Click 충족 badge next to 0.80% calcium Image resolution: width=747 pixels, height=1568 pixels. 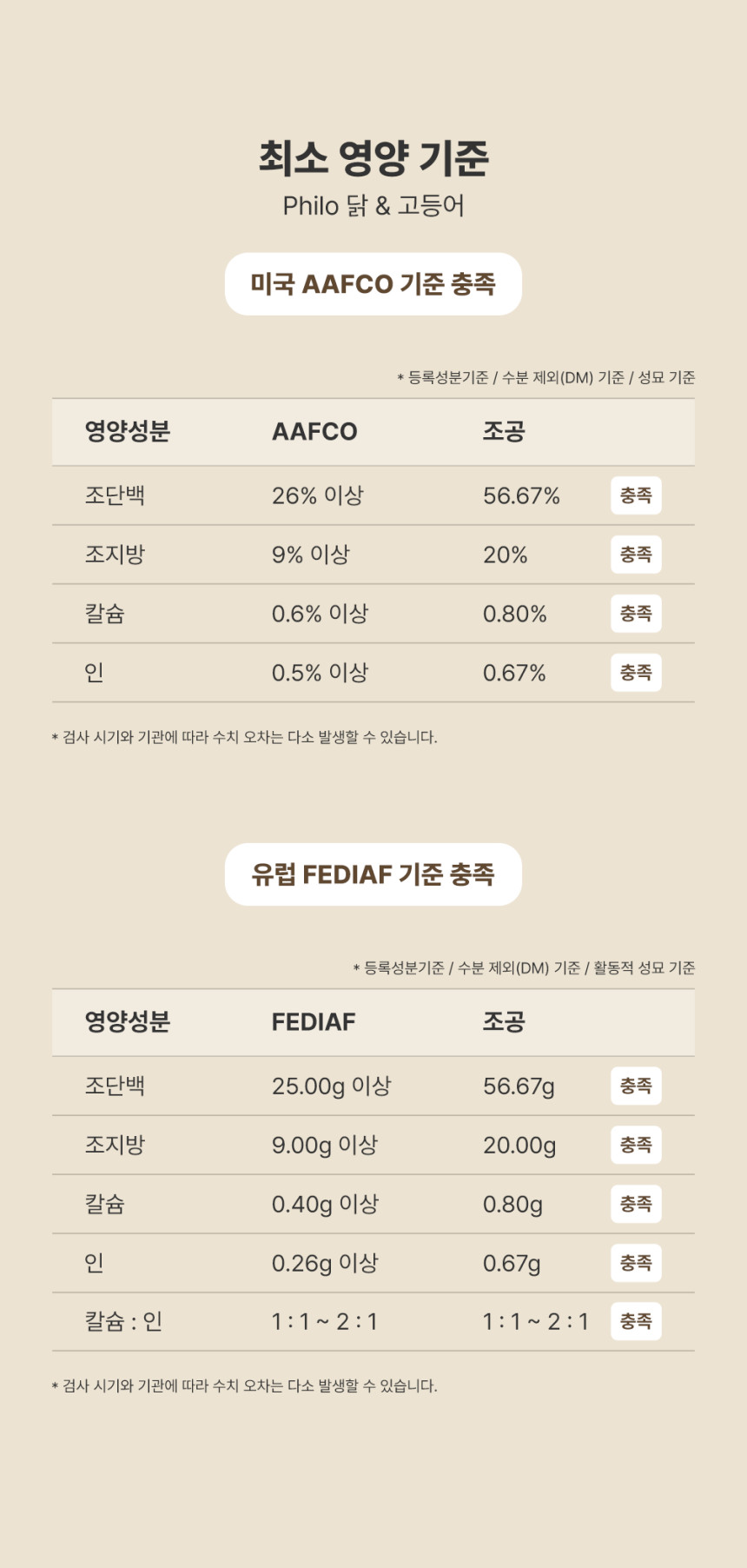click(636, 614)
